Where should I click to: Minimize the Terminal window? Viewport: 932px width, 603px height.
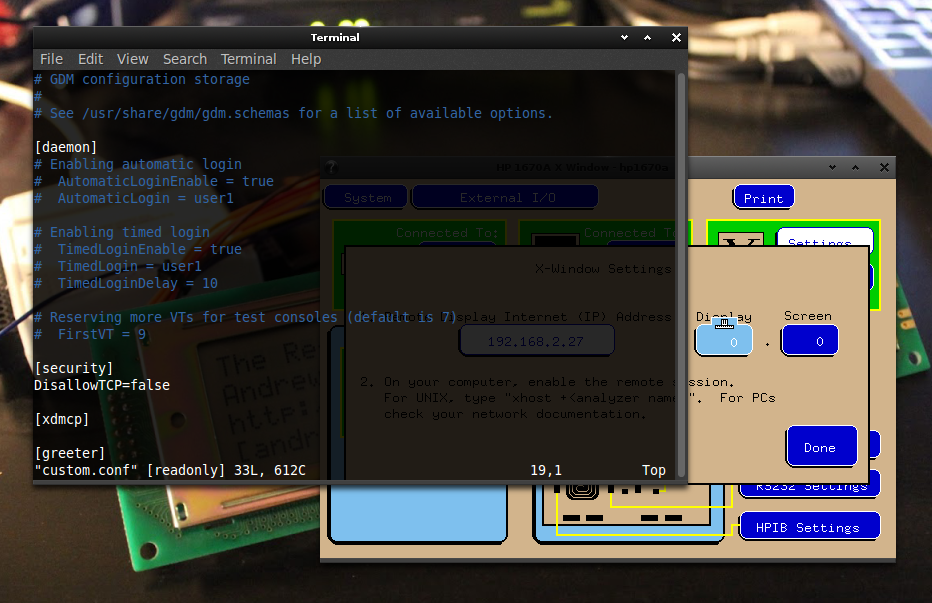click(x=624, y=37)
